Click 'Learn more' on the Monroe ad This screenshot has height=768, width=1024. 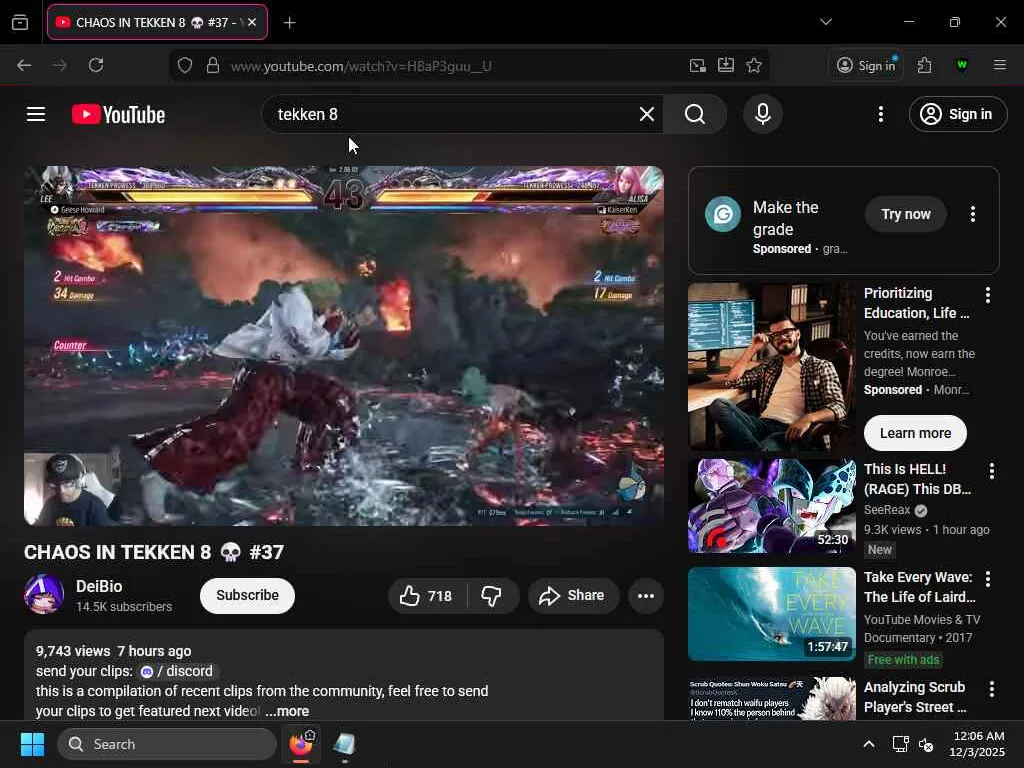click(915, 433)
